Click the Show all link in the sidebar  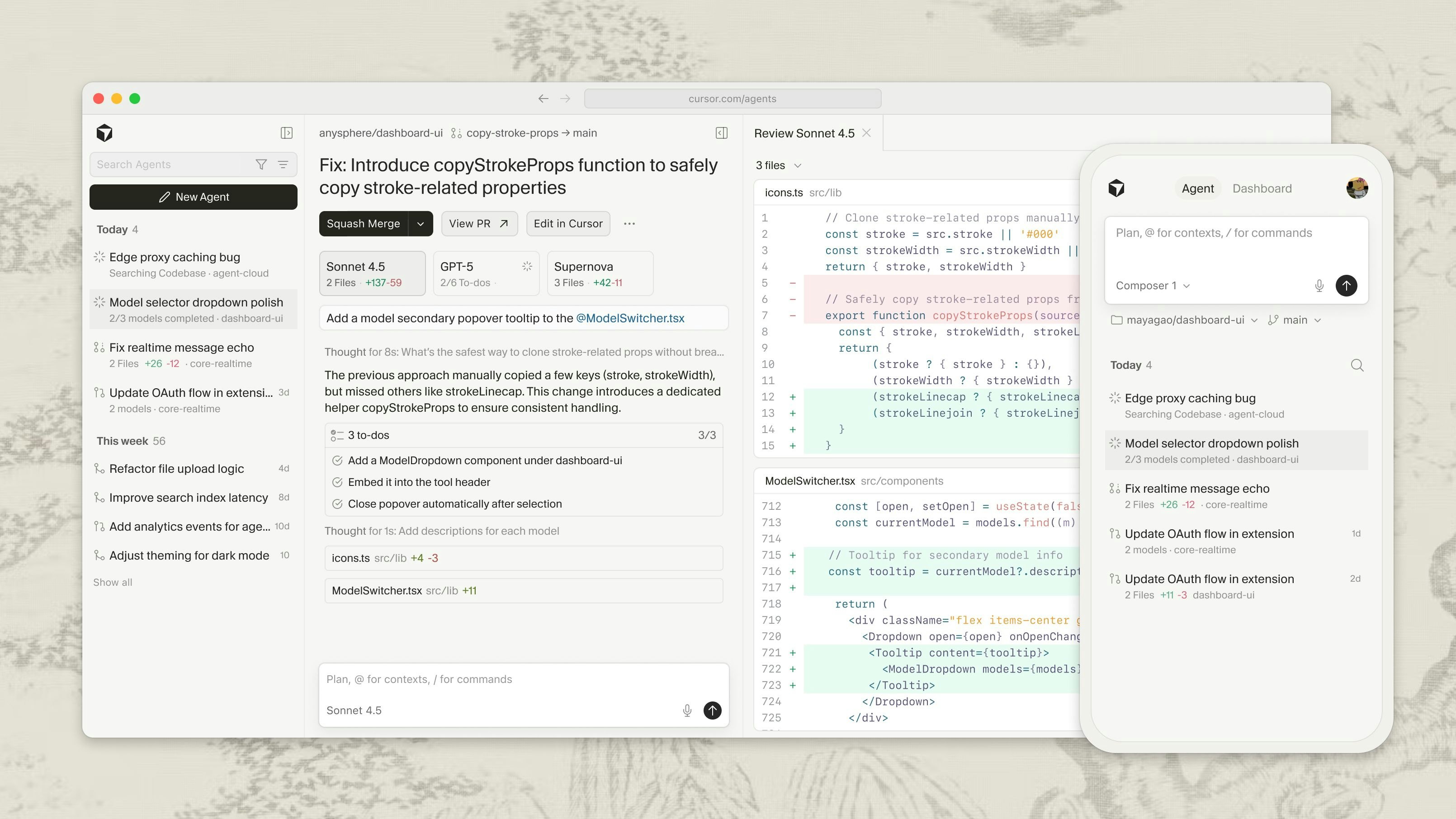pyautogui.click(x=112, y=582)
